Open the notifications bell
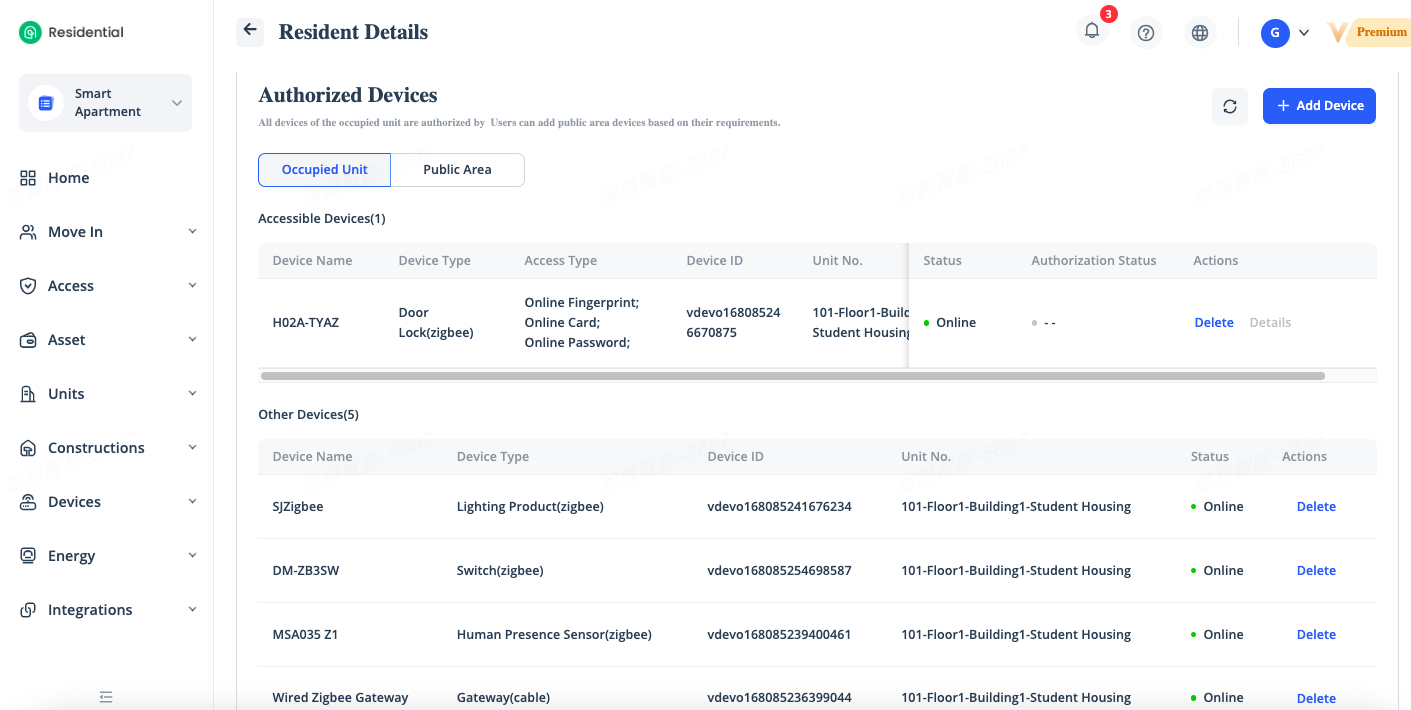1411x710 pixels. (x=1092, y=31)
